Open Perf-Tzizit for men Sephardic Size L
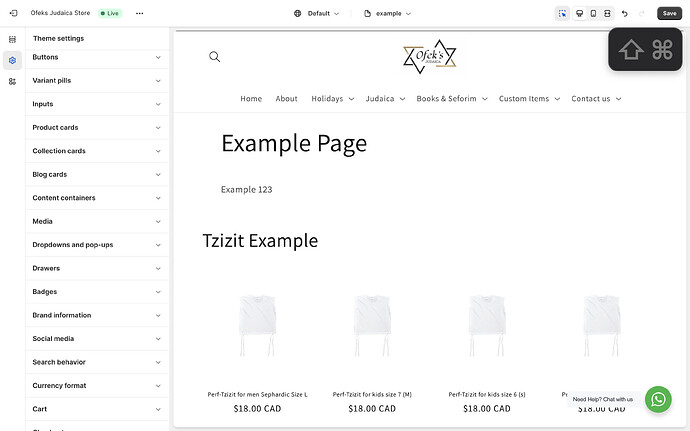Screen dimensions: 690x431 point(257,394)
